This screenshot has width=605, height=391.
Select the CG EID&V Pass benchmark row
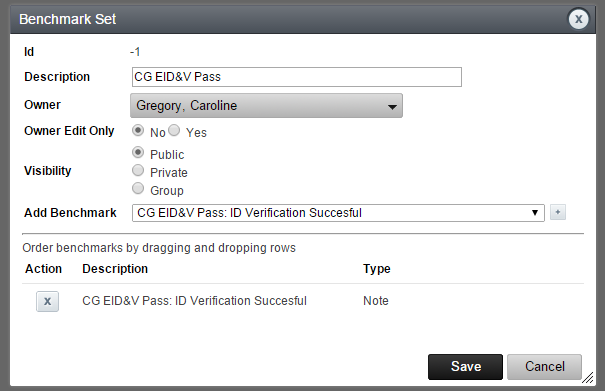coord(303,301)
